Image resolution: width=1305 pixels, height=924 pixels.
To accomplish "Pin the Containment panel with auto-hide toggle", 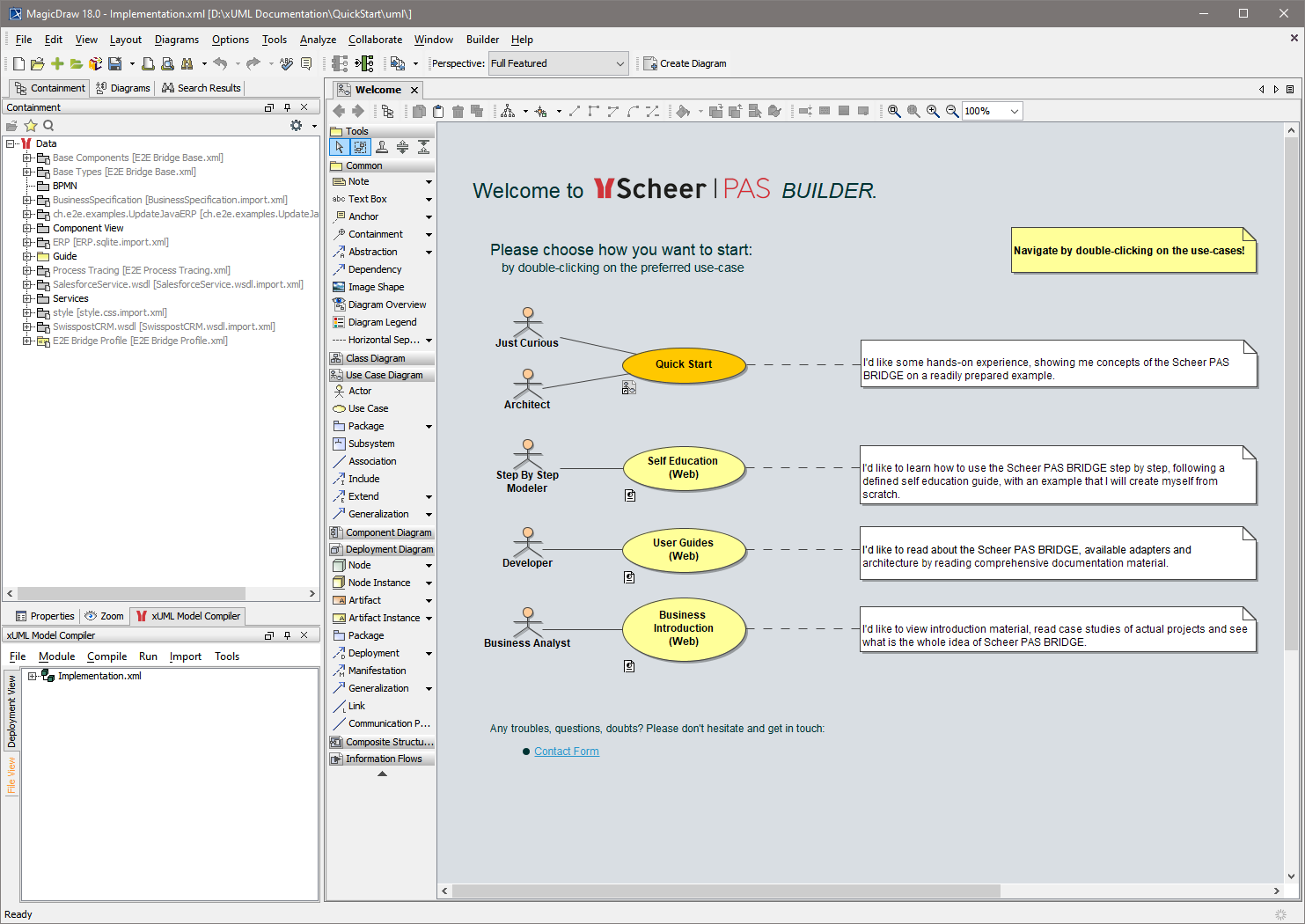I will [x=287, y=107].
